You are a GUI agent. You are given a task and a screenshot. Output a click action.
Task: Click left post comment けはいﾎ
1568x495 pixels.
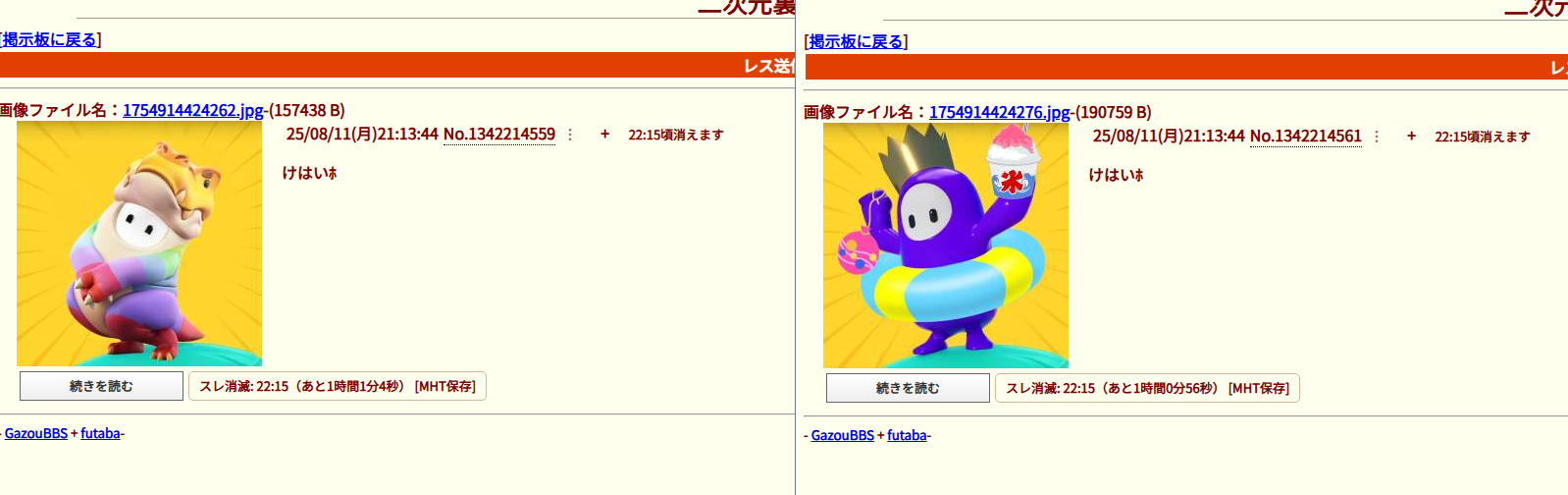[310, 173]
